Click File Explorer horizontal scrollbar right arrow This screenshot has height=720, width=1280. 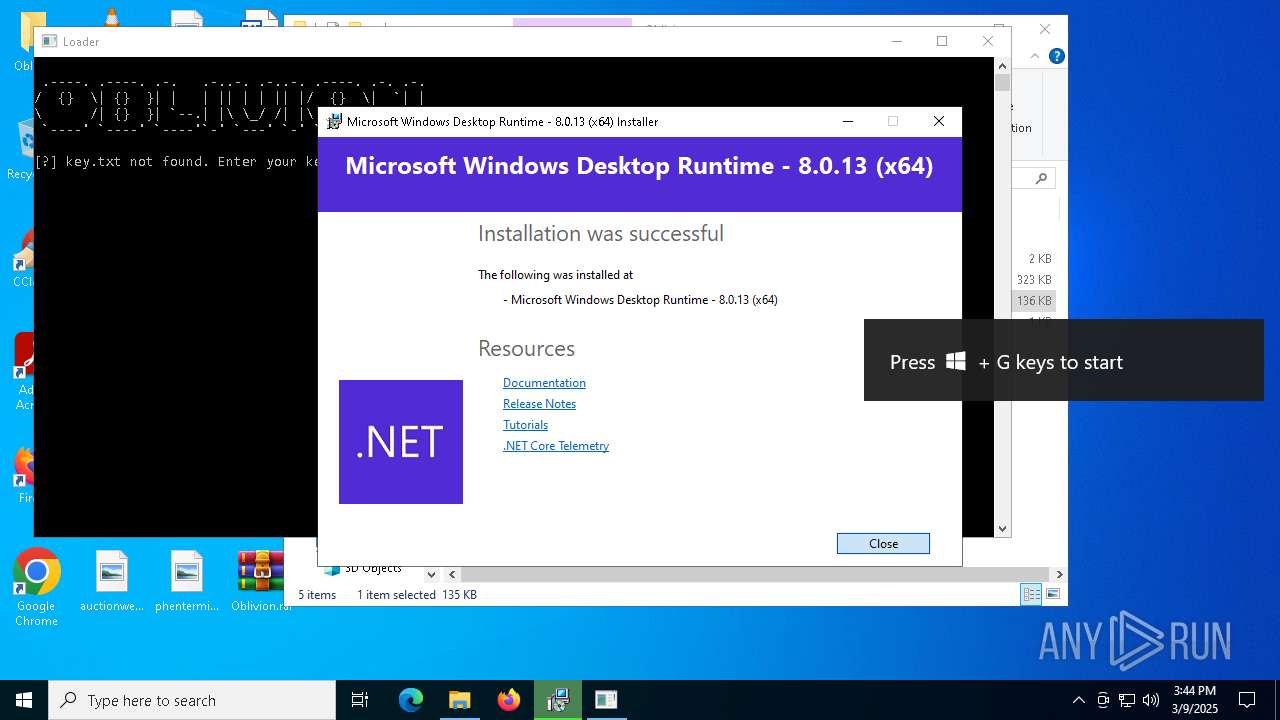1059,574
